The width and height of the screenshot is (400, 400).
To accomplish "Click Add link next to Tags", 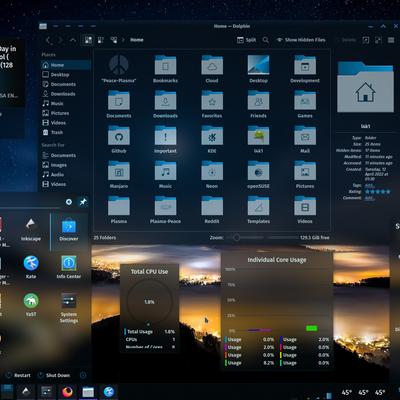I will click(369, 185).
